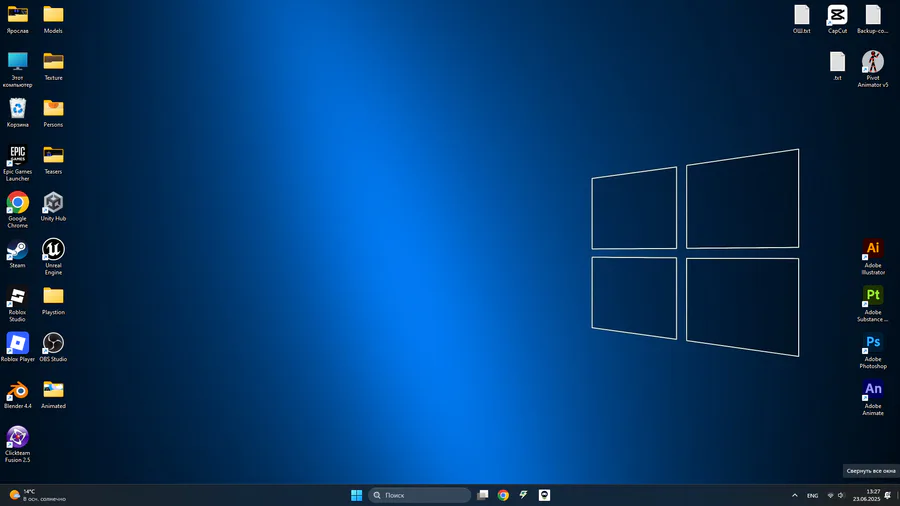Select the Backup-co... file icon
The height and width of the screenshot is (506, 900).
[x=873, y=20]
